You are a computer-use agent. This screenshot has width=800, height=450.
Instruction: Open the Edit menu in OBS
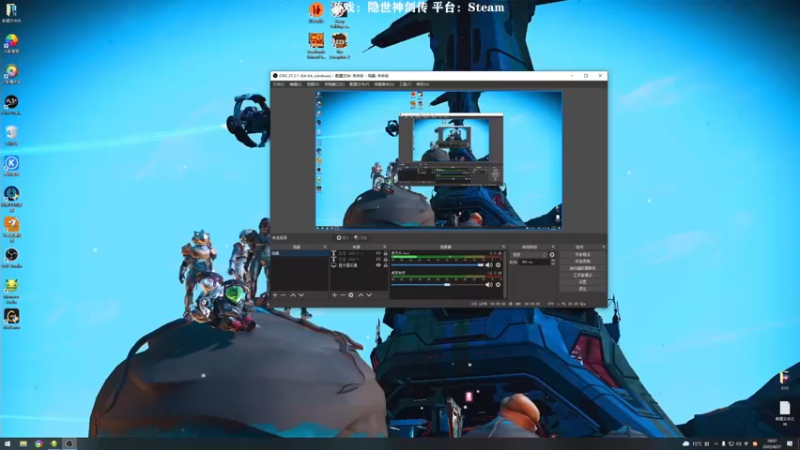click(x=295, y=84)
